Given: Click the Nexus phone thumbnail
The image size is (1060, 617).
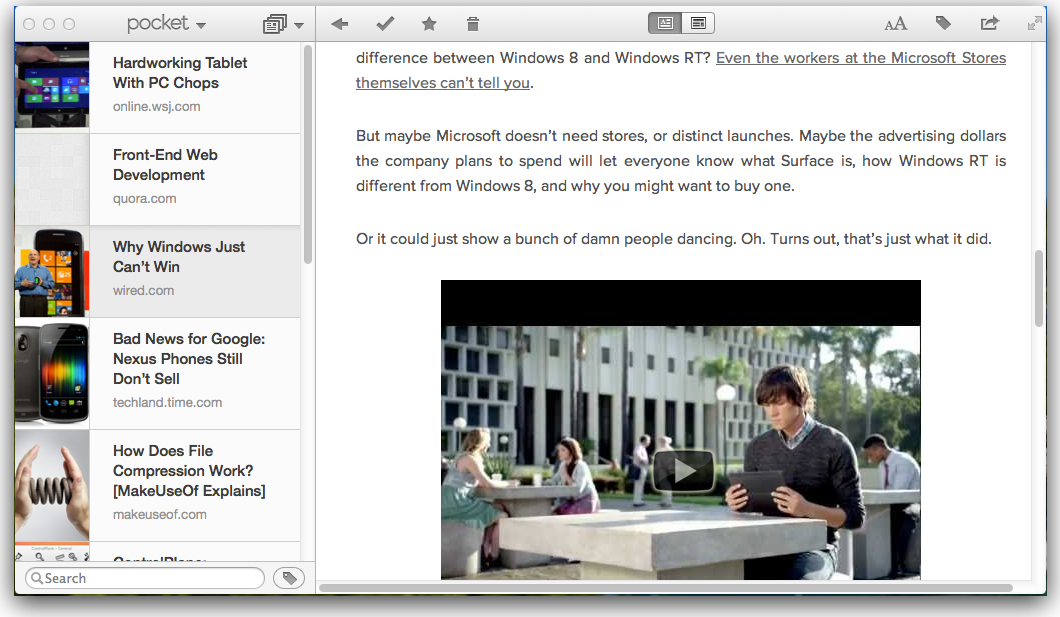Looking at the screenshot, I should (x=52, y=374).
